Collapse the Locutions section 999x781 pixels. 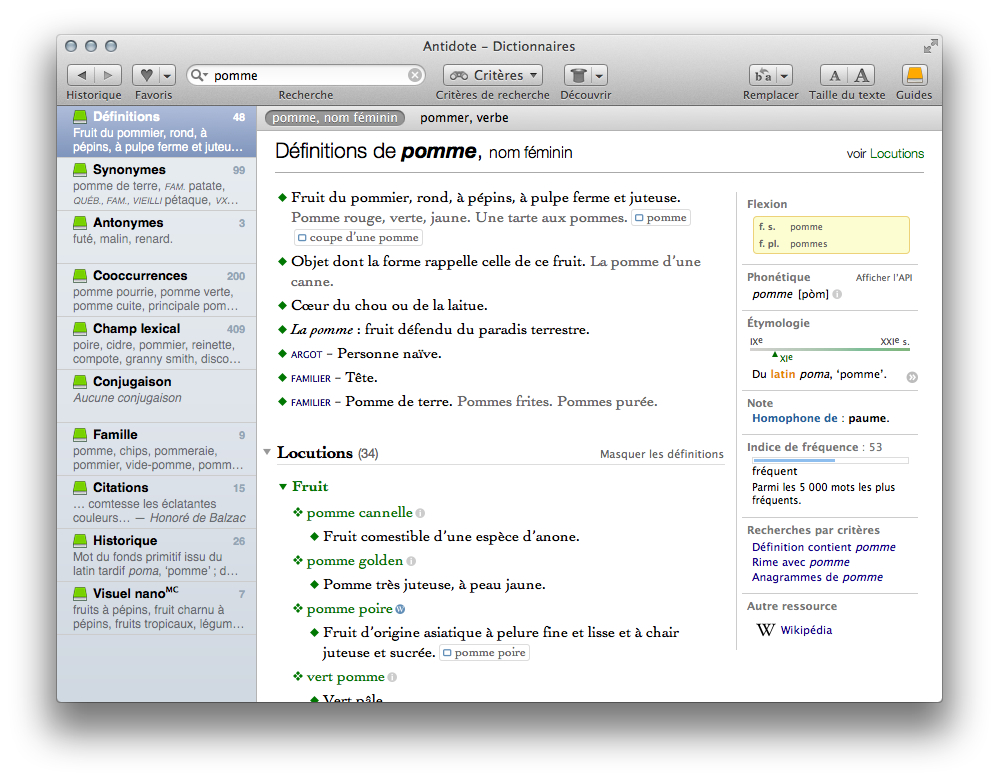268,452
